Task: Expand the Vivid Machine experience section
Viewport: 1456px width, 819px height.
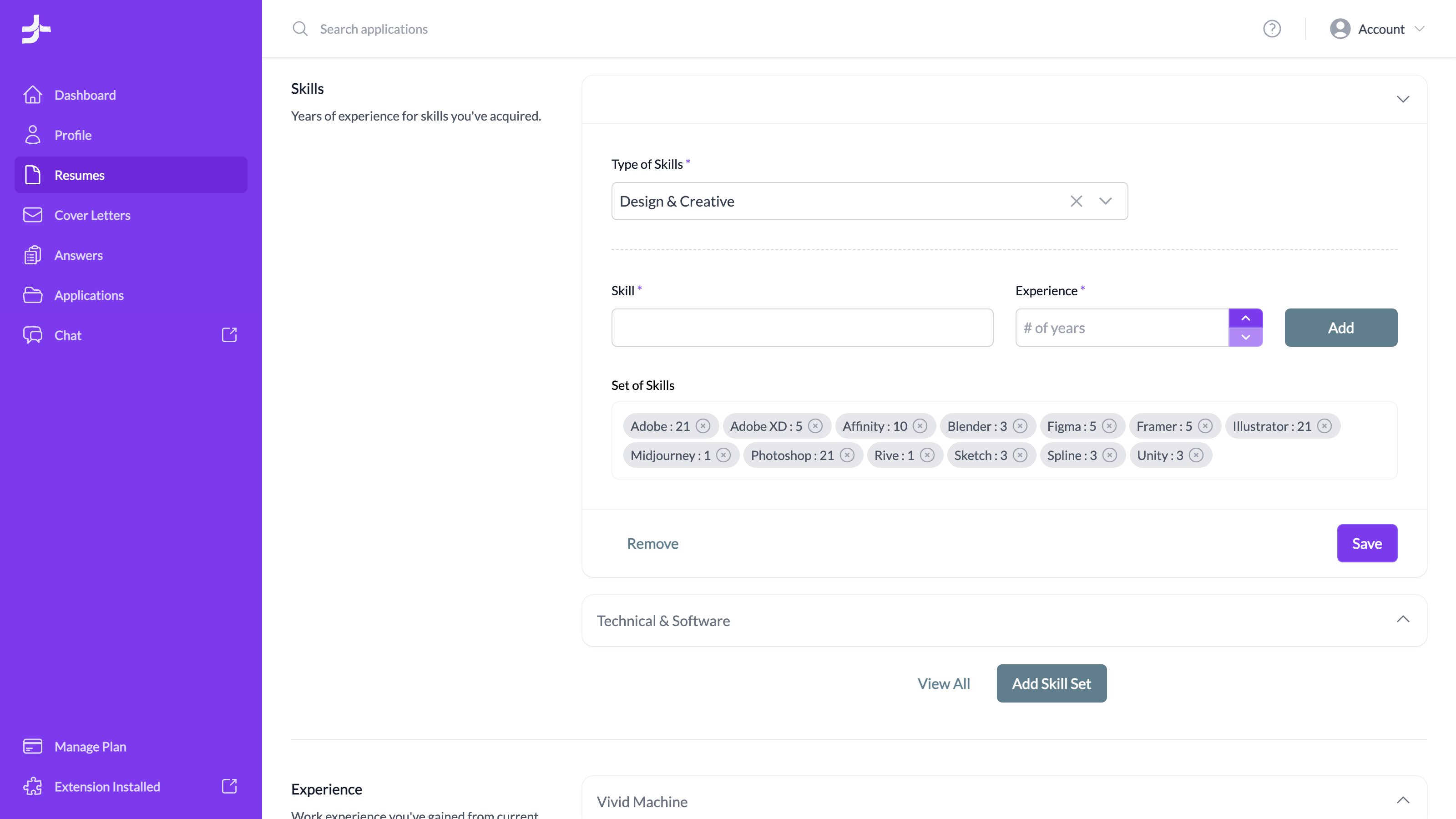Action: 1403,800
